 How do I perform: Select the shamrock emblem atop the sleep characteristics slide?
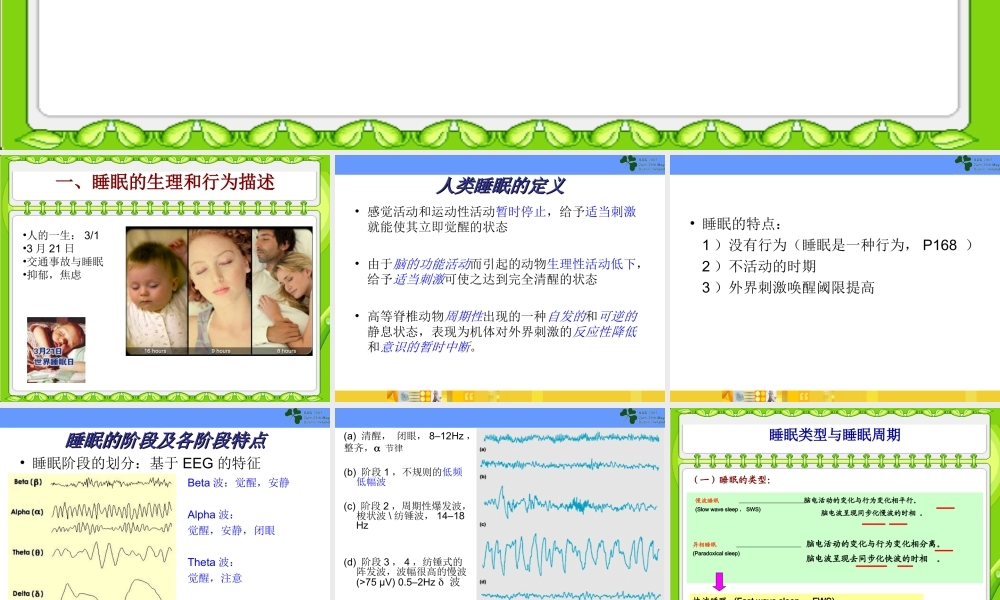[962, 163]
